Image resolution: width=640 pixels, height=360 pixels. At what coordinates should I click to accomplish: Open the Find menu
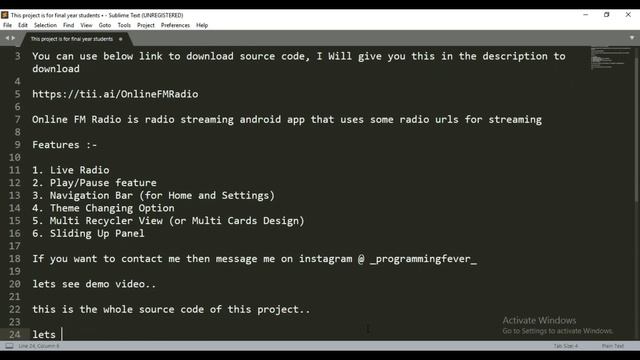click(x=69, y=25)
